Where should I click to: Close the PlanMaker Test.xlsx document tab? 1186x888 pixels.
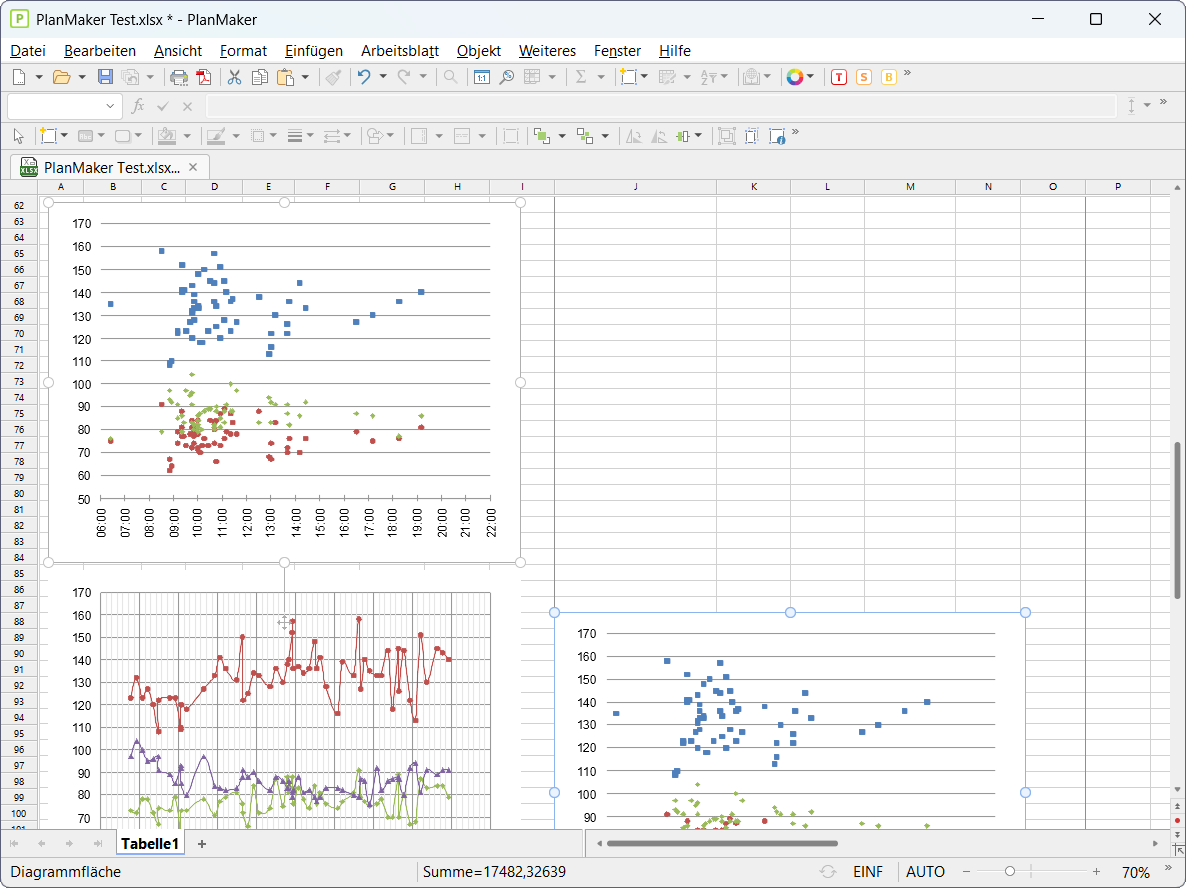(193, 167)
